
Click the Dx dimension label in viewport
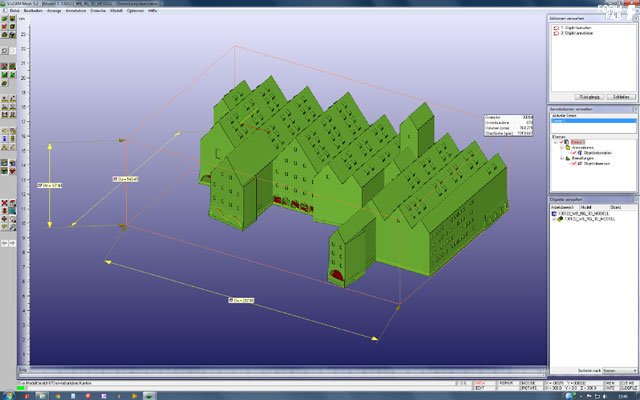[241, 300]
